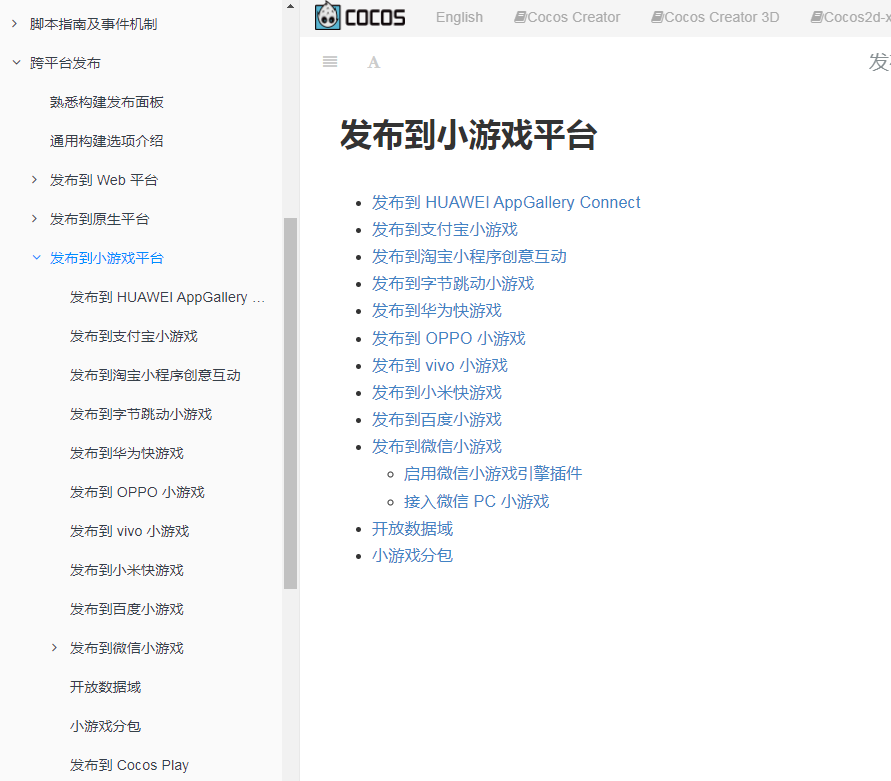Screen dimensions: 891x781
Task: Open sidebar 开放数据域 item
Action: 105,687
